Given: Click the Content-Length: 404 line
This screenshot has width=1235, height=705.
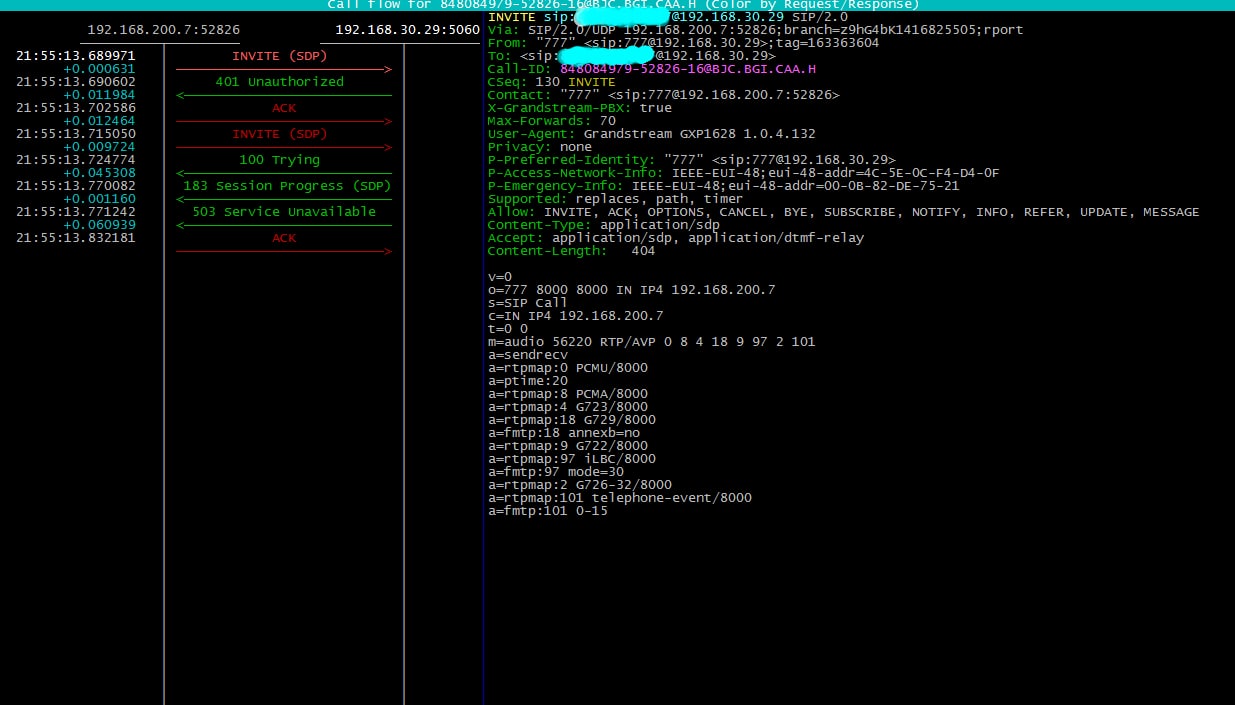Looking at the screenshot, I should pyautogui.click(x=572, y=251).
